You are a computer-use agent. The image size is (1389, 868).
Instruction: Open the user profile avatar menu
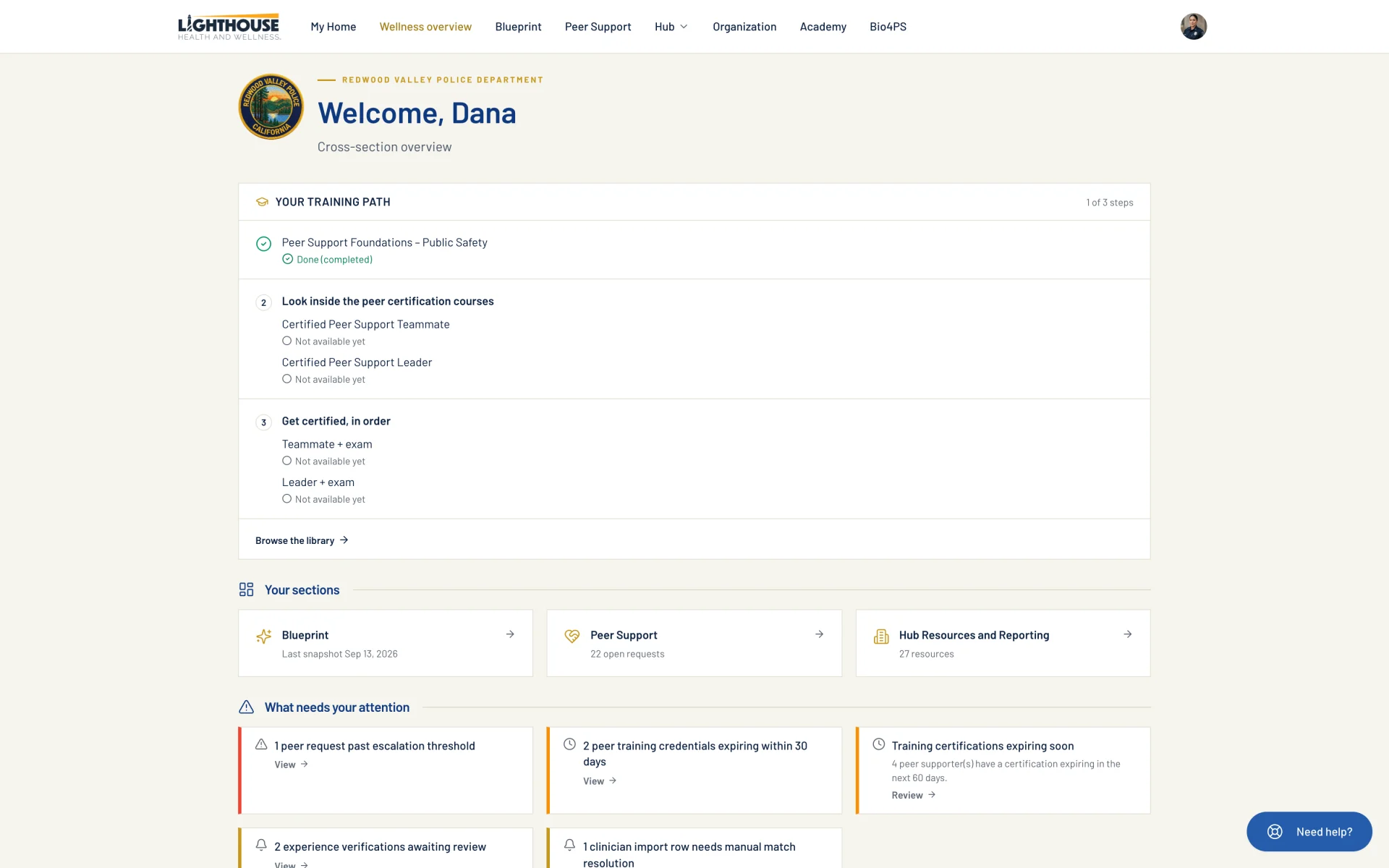click(1193, 27)
